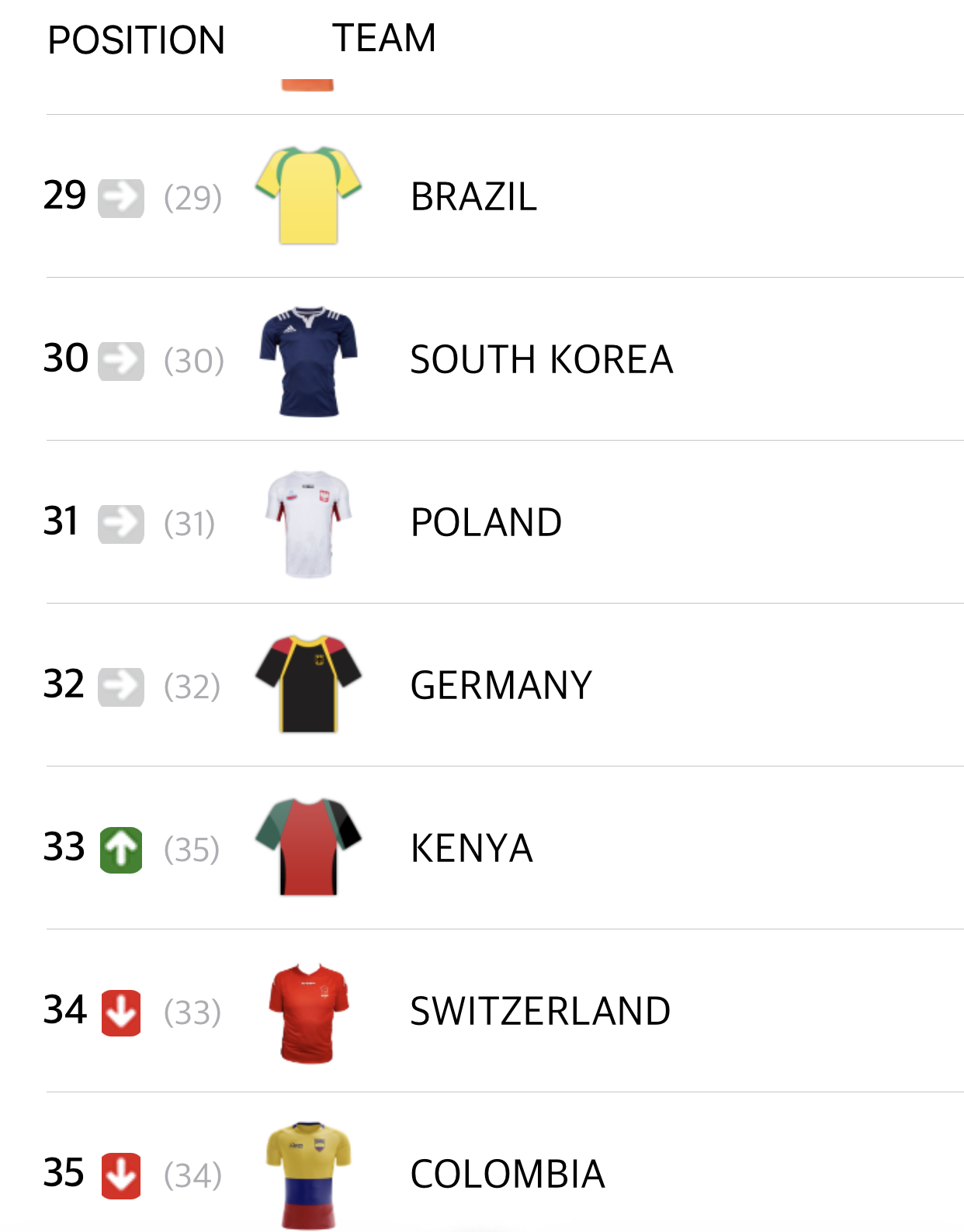
Task: Click Germany's black jersey icon
Action: point(308,684)
